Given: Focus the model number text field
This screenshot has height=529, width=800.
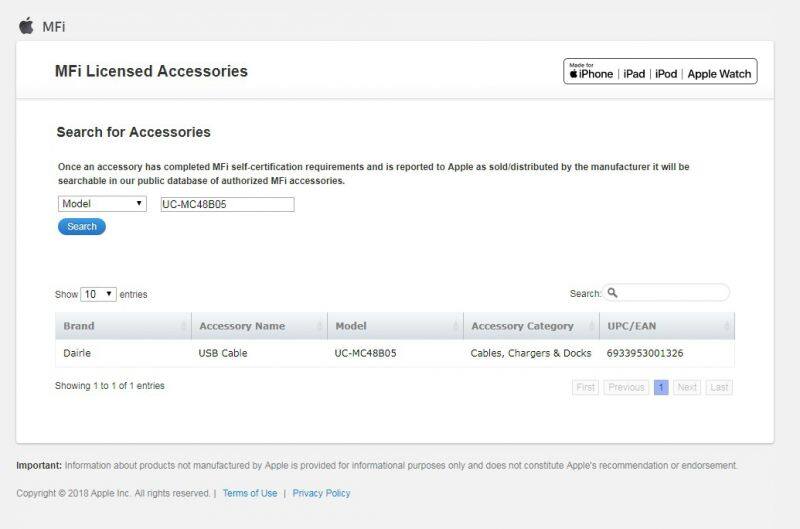Looking at the screenshot, I should (x=227, y=204).
